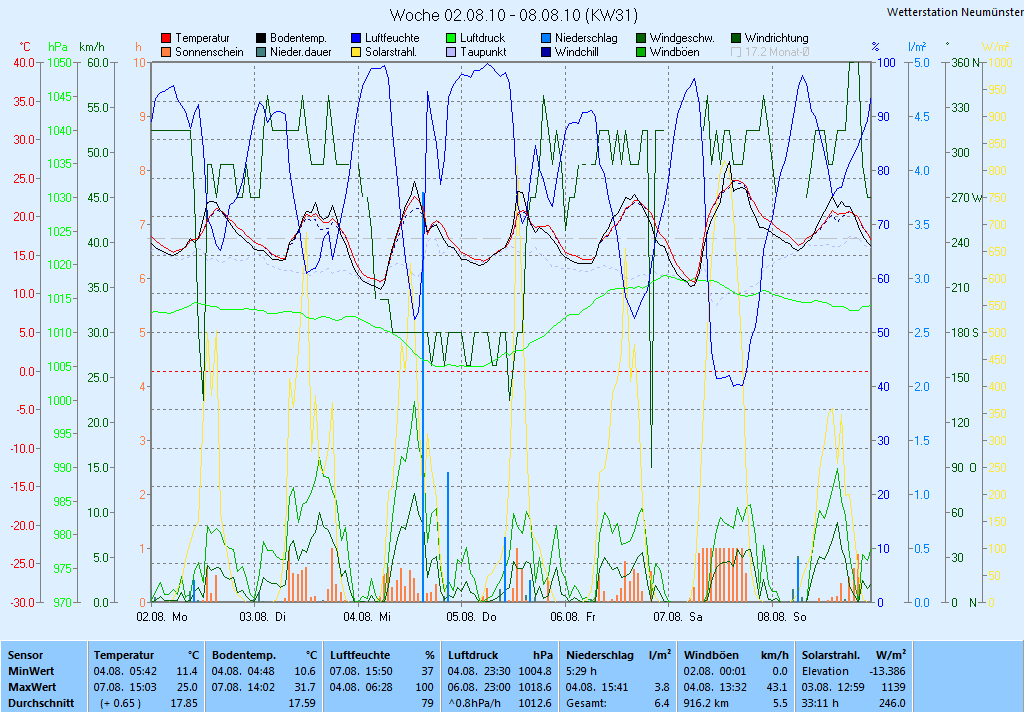Click the orange Sonnenschein legend swatch
Image resolution: width=1024 pixels, height=712 pixels.
click(167, 52)
